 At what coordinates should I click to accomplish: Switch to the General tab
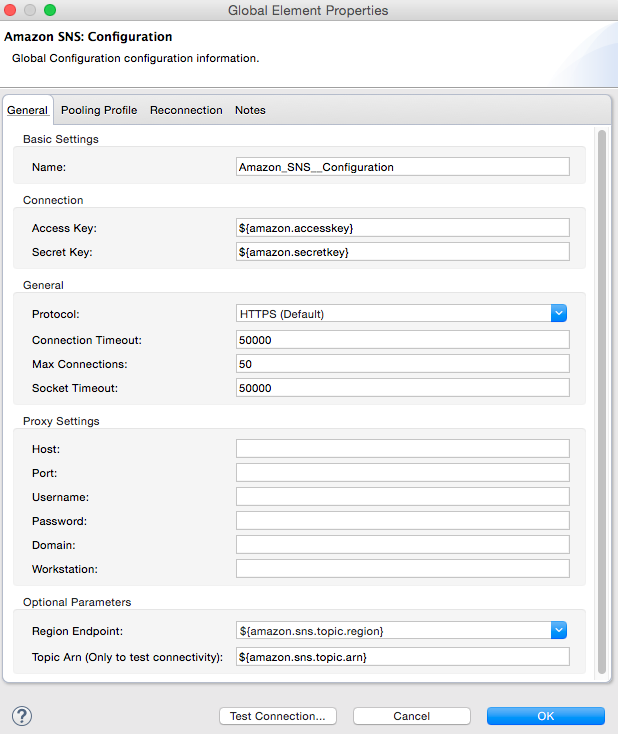(x=28, y=110)
